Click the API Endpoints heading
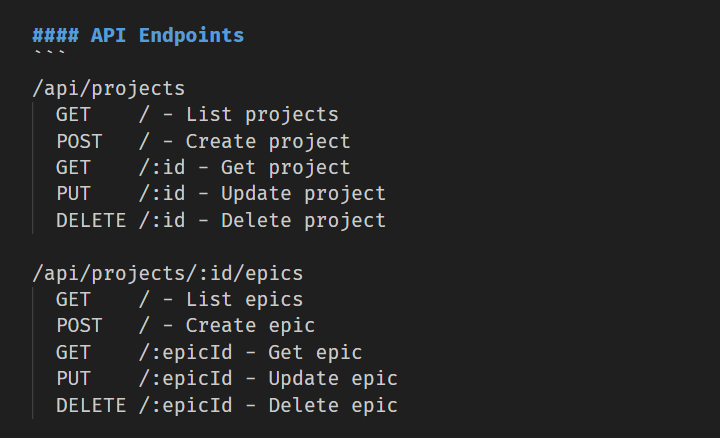 tap(138, 36)
